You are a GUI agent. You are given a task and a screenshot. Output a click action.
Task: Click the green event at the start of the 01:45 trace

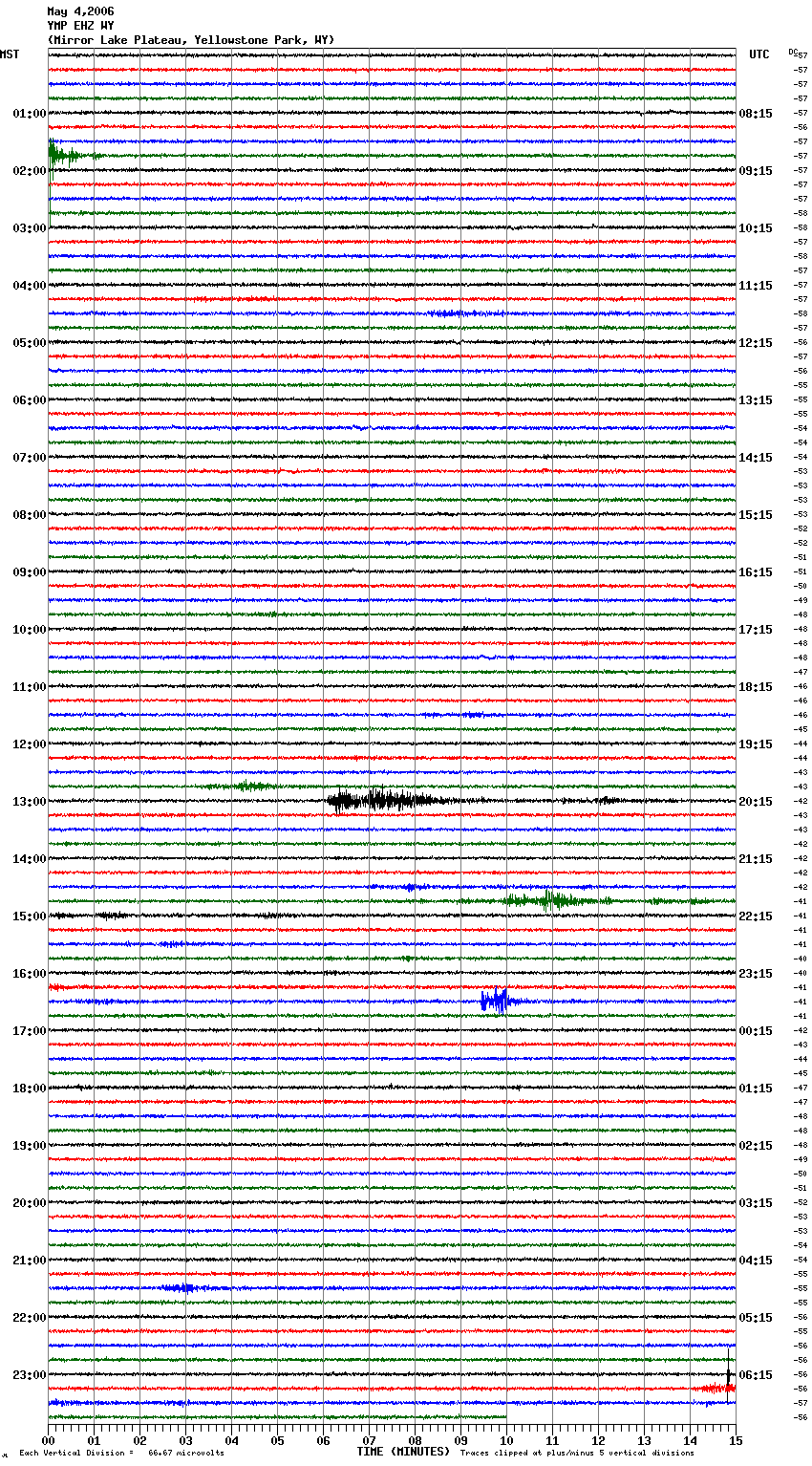(x=65, y=155)
